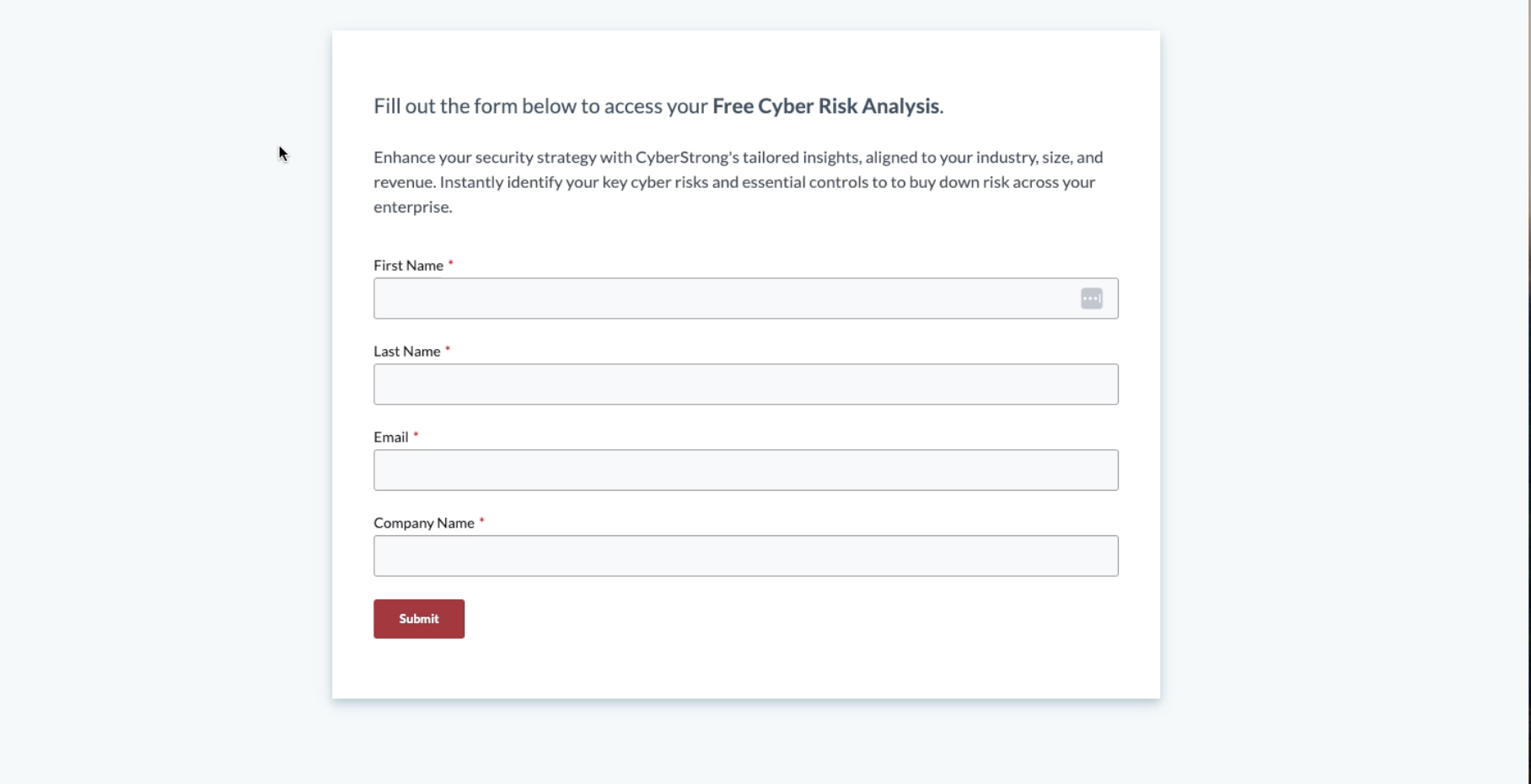Focus the Email input field
Viewport: 1531px width, 784px height.
tap(745, 470)
